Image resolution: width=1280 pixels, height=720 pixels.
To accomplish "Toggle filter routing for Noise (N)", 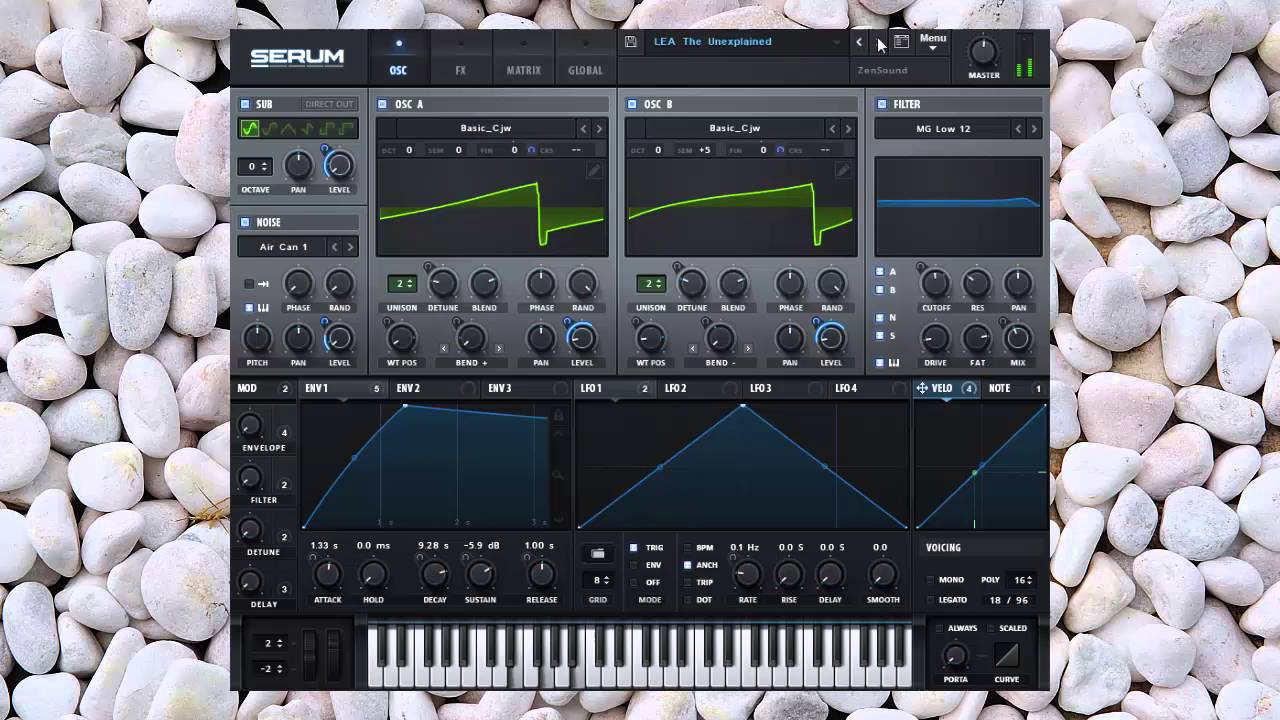I will coord(880,318).
